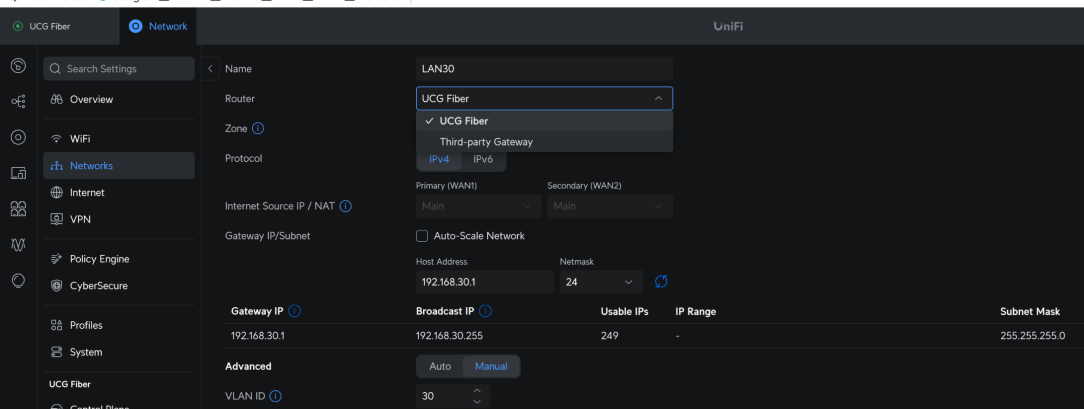Click the 255.255.255.0 subnet mask value
Screen dimensions: 1084x409
(1033, 336)
